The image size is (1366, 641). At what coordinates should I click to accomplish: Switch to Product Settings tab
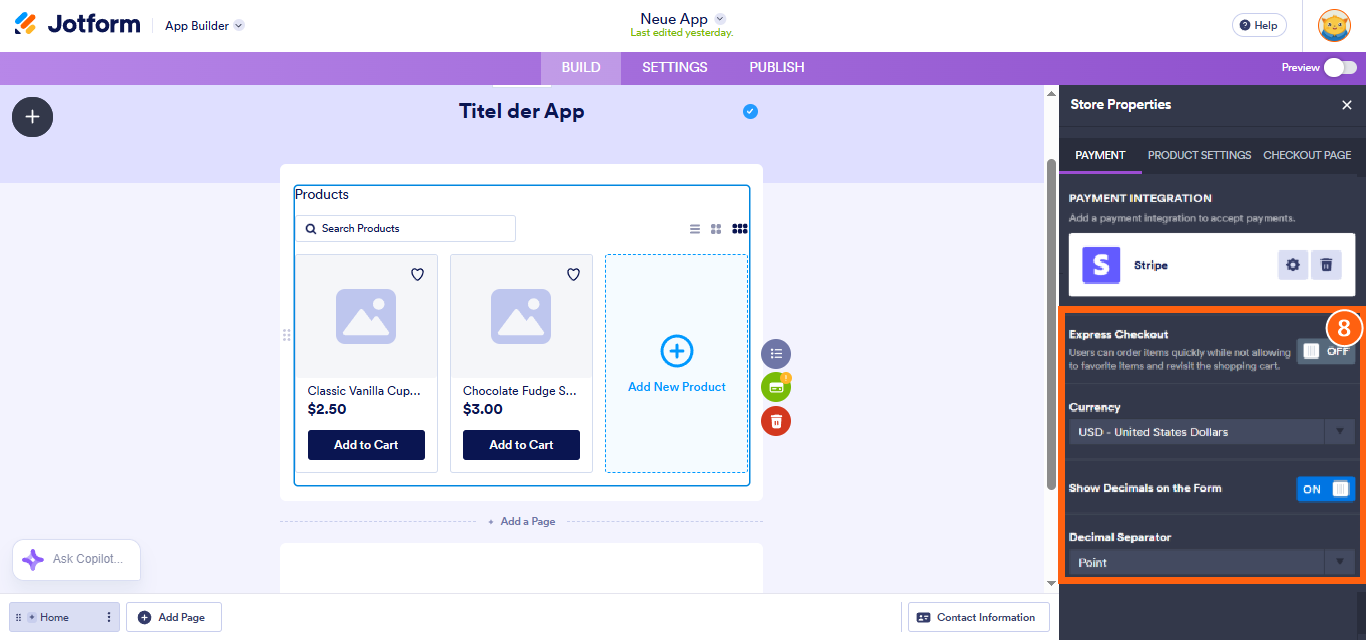[x=1199, y=155]
